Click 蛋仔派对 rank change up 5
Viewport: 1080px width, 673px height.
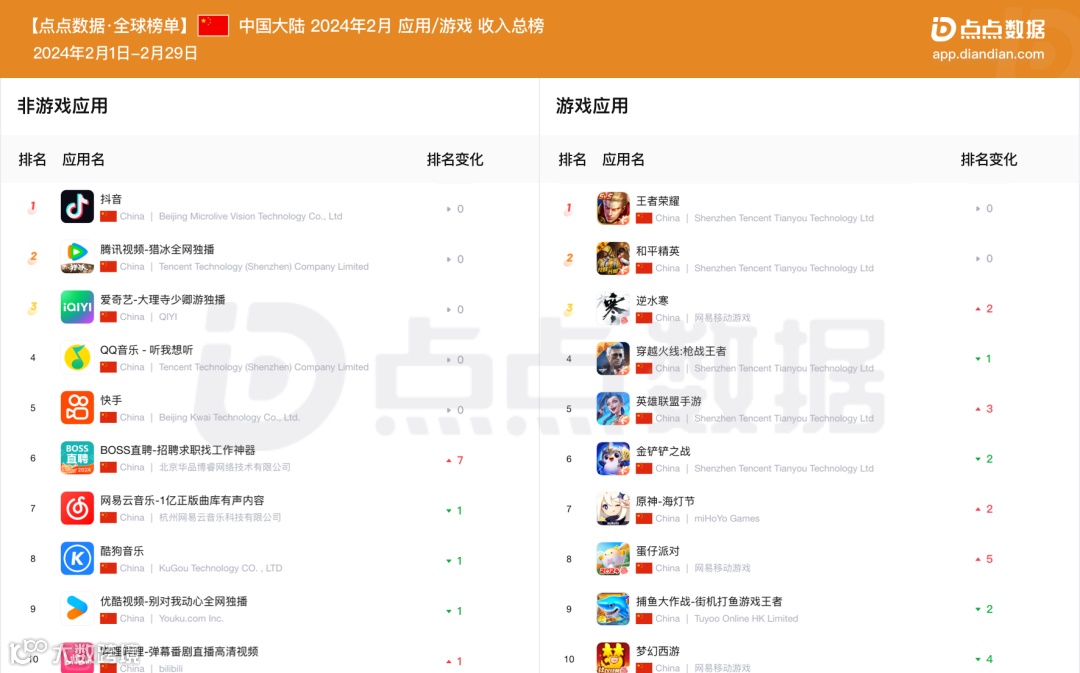point(984,559)
